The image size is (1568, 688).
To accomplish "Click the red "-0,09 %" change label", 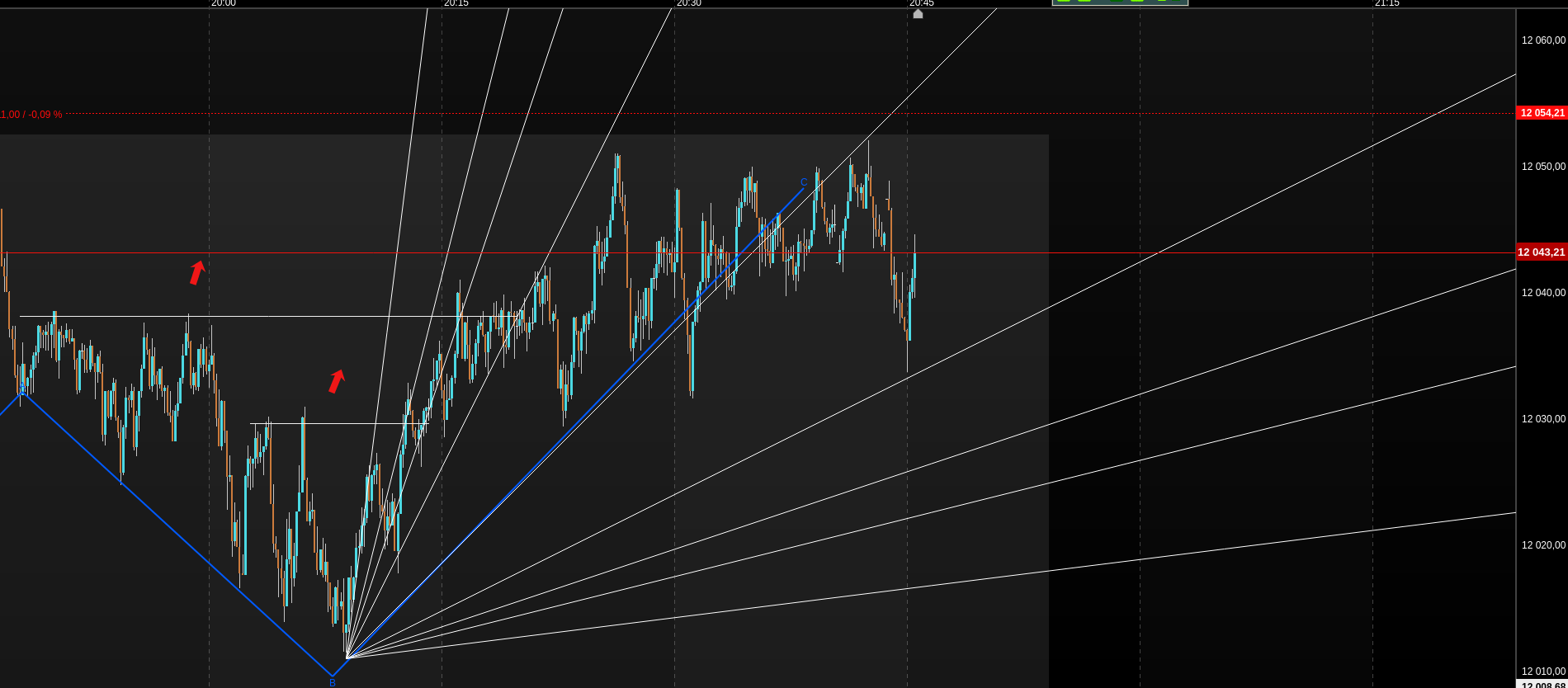I will (x=45, y=115).
